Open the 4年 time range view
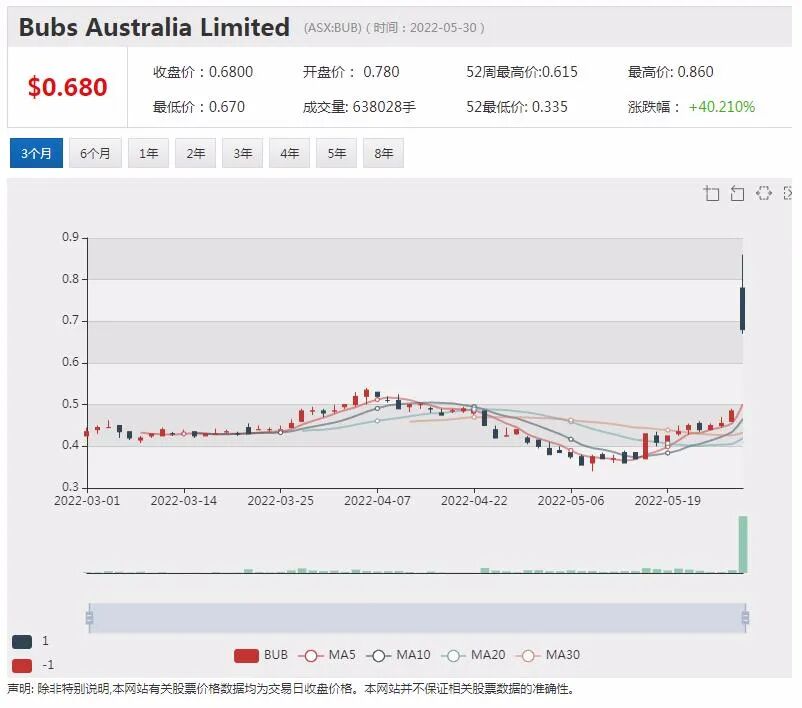Viewport: 802px width, 708px height. 289,153
